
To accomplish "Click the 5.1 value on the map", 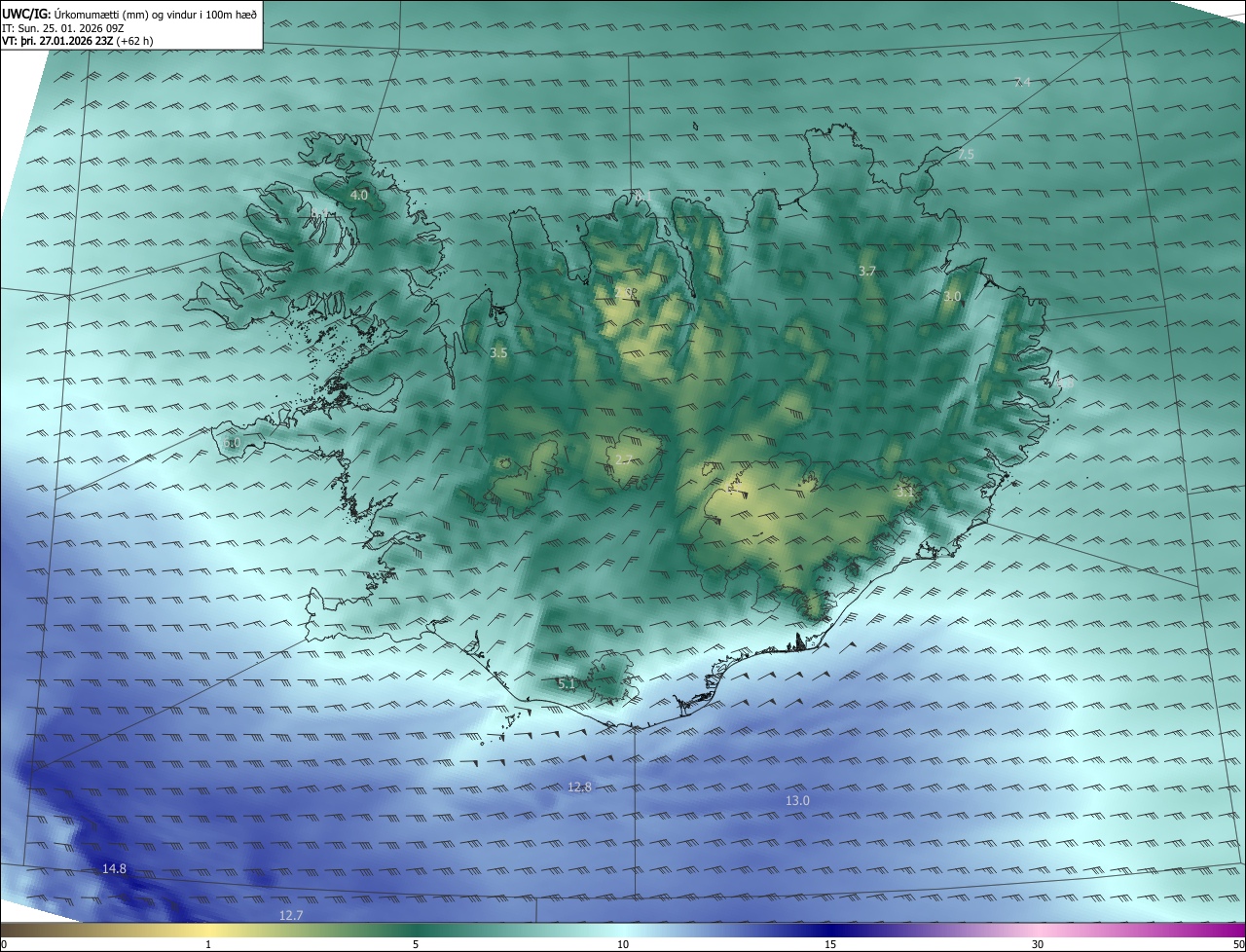I will tap(567, 684).
